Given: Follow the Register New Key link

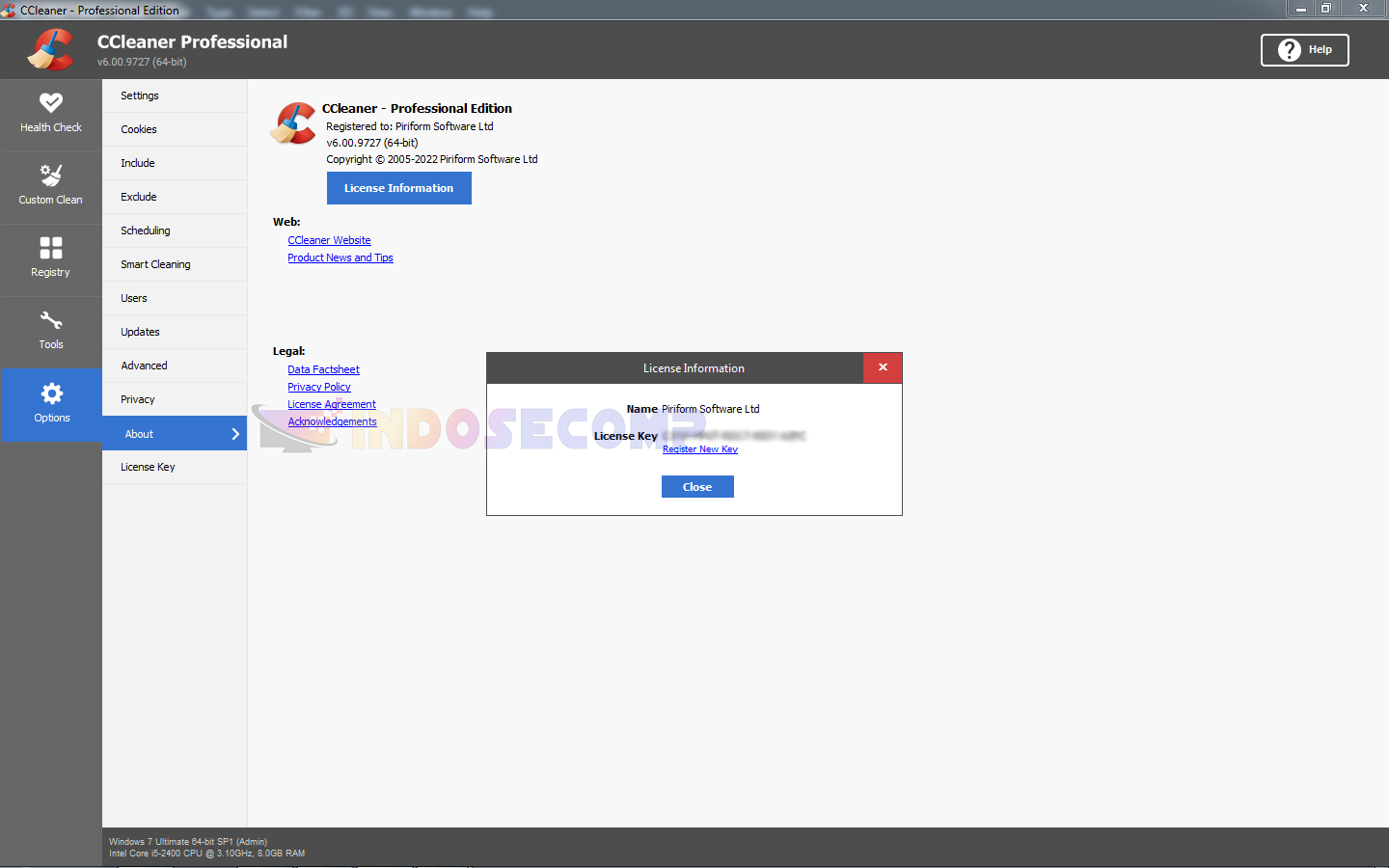Looking at the screenshot, I should 700,449.
